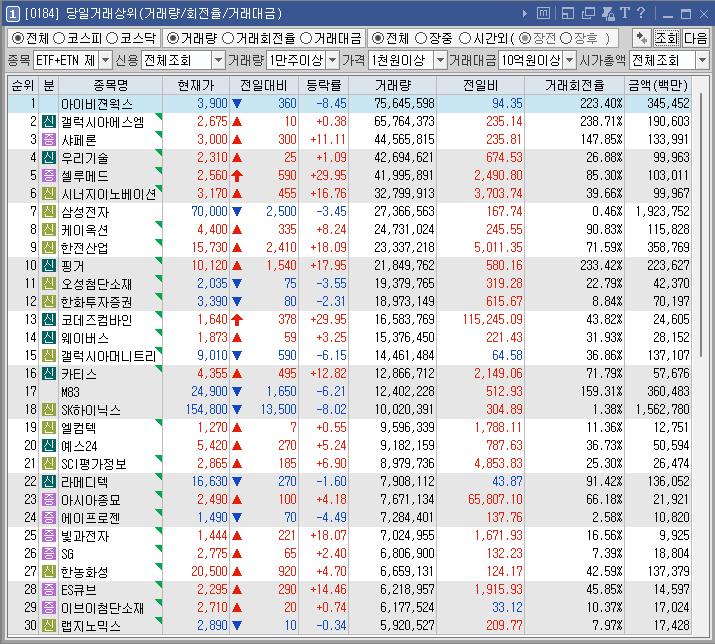Click 신 badge next to 코데즈컴바인
The height and width of the screenshot is (644, 715).
click(49, 319)
